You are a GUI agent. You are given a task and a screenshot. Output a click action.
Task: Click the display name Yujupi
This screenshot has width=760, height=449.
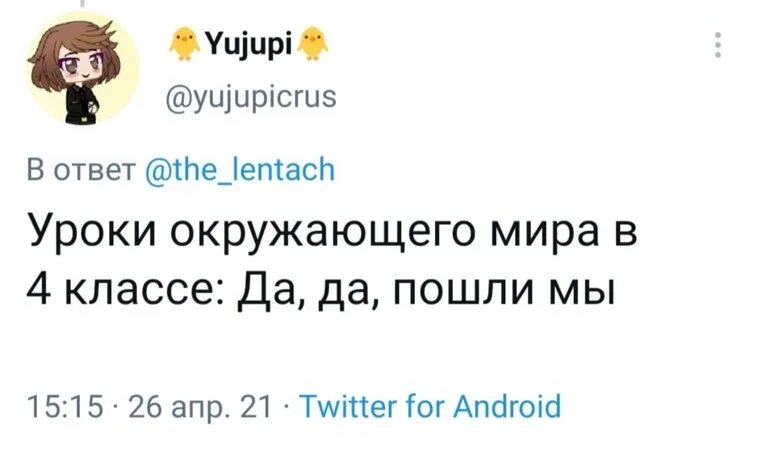pyautogui.click(x=249, y=44)
